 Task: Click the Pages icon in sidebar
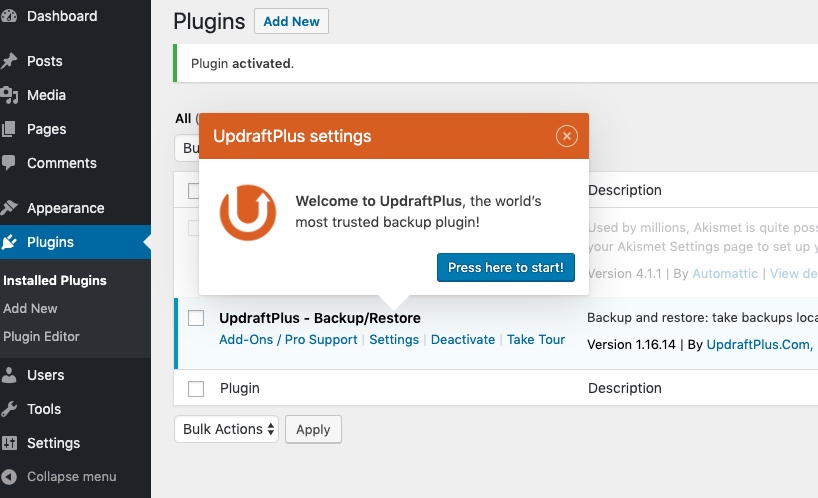[x=9, y=129]
